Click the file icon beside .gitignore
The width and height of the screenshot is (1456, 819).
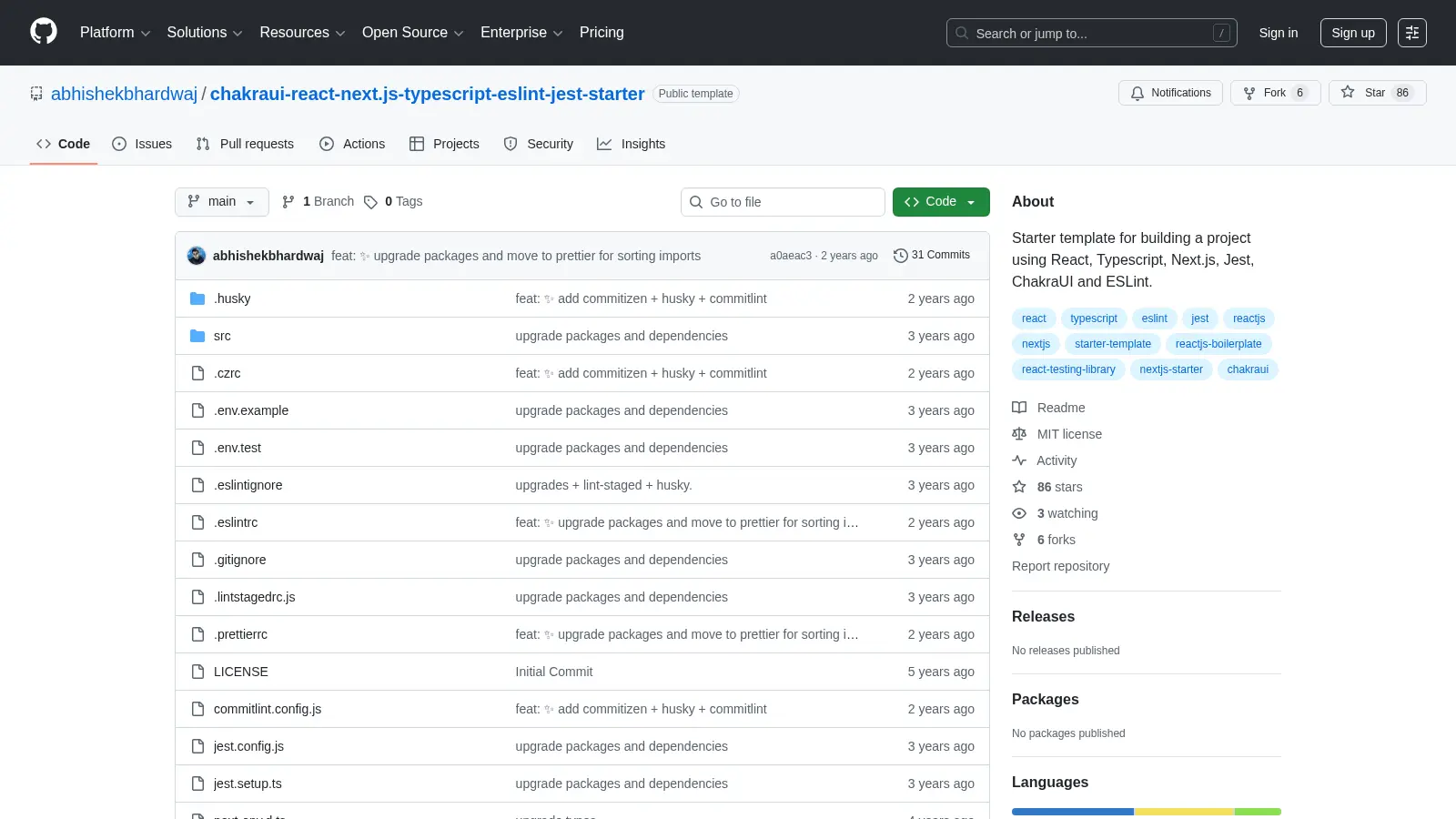coord(197,560)
